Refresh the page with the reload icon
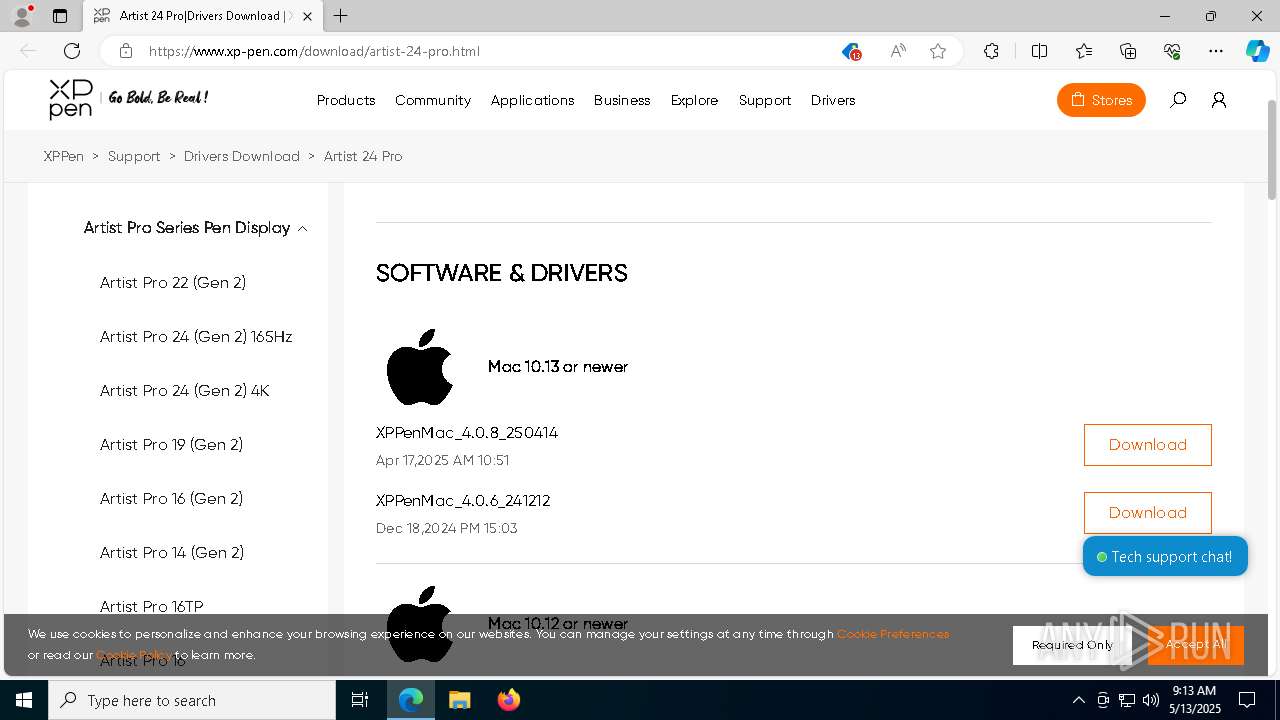This screenshot has height=720, width=1280. [72, 51]
